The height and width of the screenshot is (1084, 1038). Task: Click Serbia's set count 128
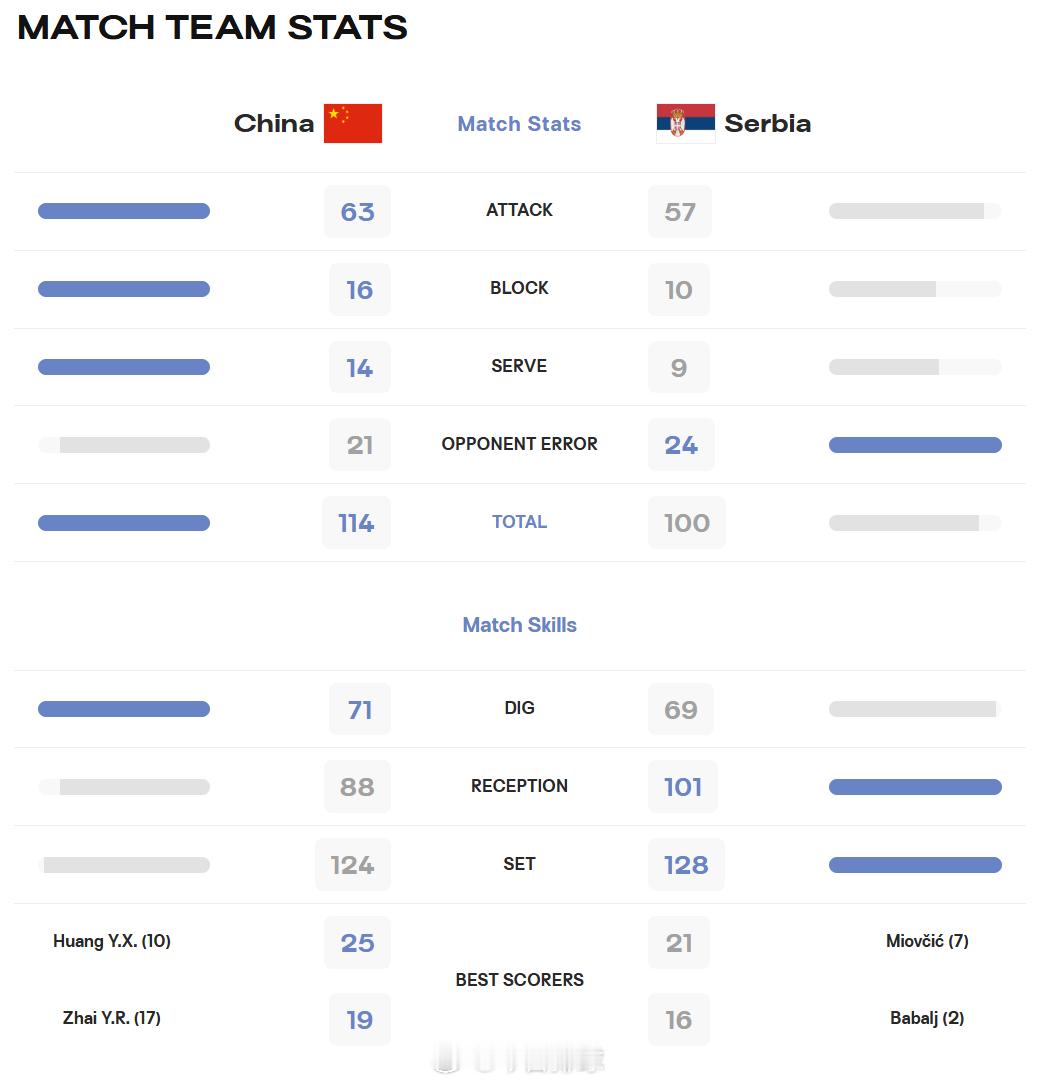click(x=686, y=865)
